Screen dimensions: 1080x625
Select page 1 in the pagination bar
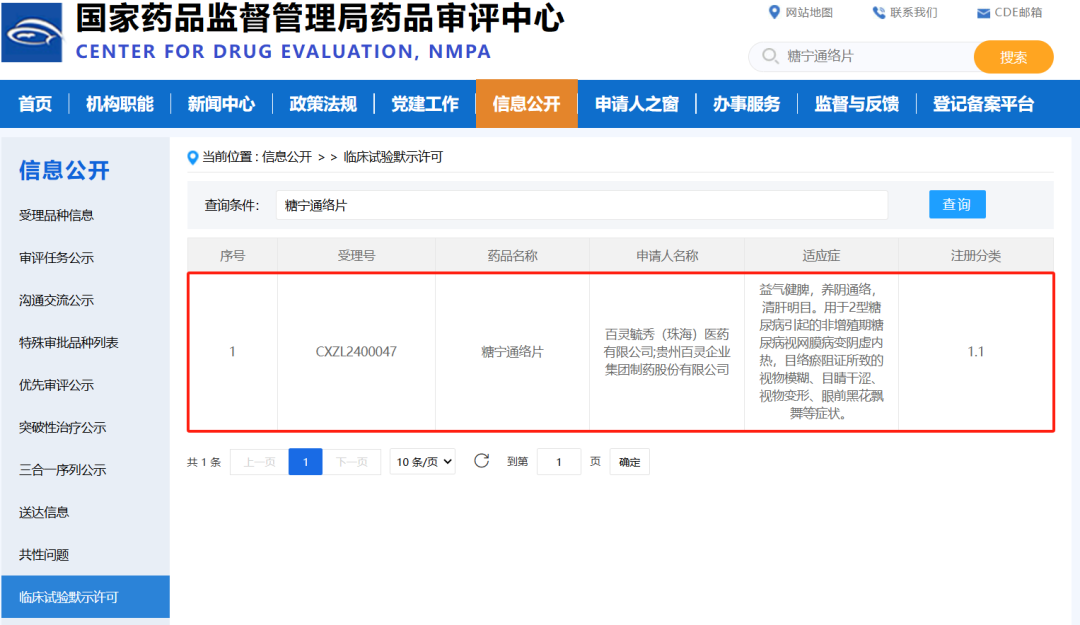pos(305,461)
